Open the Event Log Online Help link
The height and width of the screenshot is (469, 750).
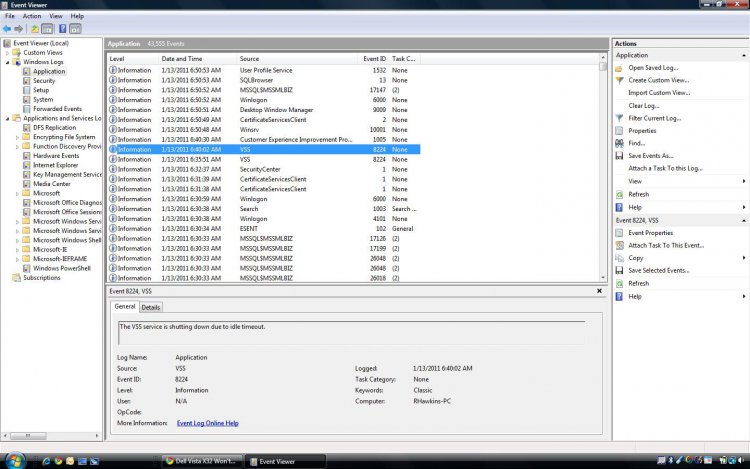coord(208,423)
